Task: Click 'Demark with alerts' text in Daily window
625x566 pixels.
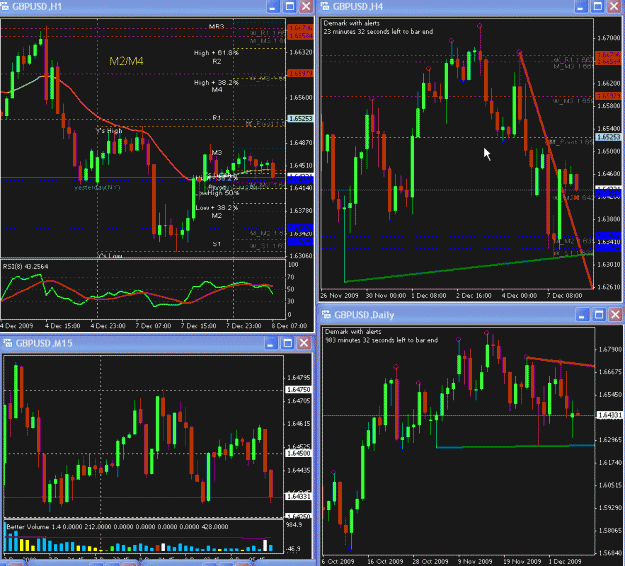Action: pyautogui.click(x=353, y=332)
